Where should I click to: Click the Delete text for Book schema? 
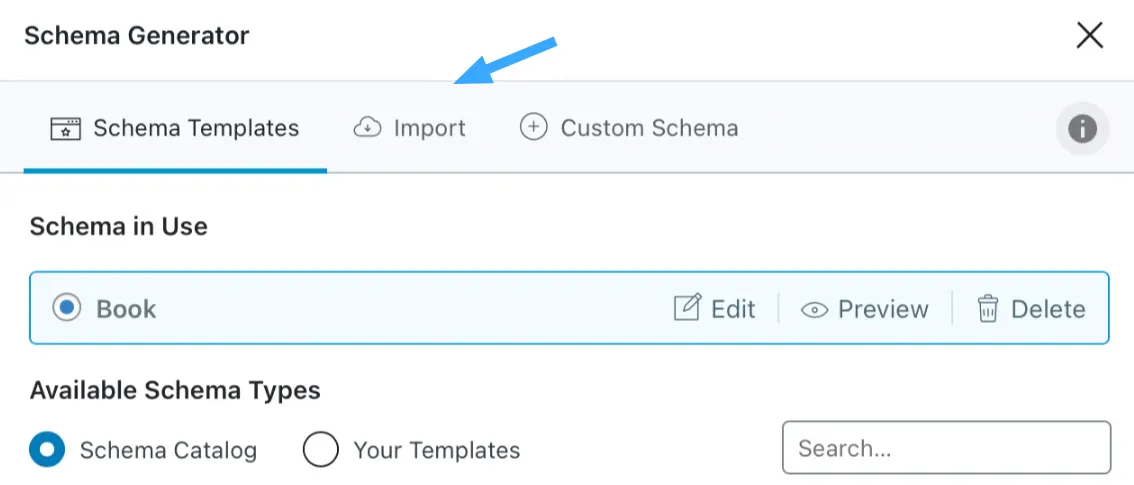pyautogui.click(x=1048, y=309)
